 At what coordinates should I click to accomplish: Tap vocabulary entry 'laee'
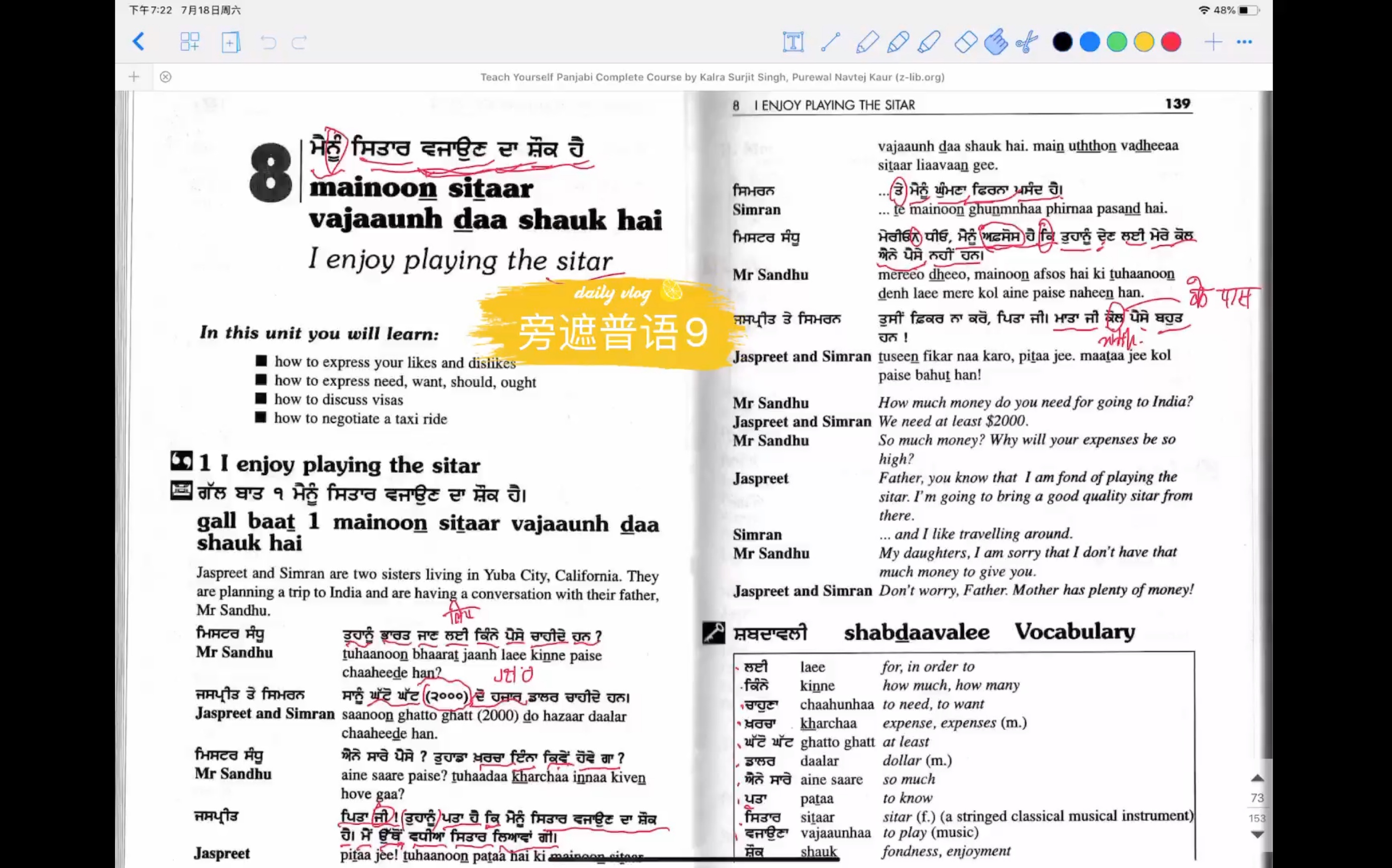[x=813, y=667]
